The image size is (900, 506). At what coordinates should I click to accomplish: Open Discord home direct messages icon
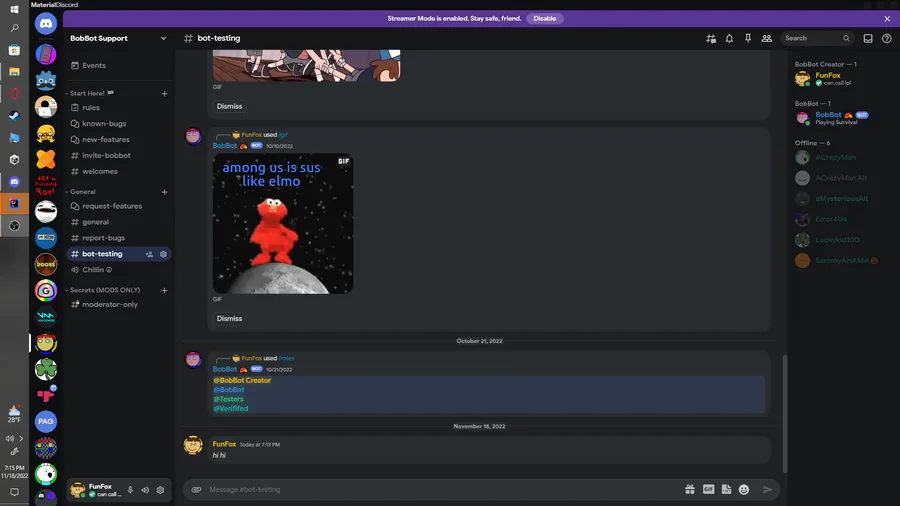[46, 24]
